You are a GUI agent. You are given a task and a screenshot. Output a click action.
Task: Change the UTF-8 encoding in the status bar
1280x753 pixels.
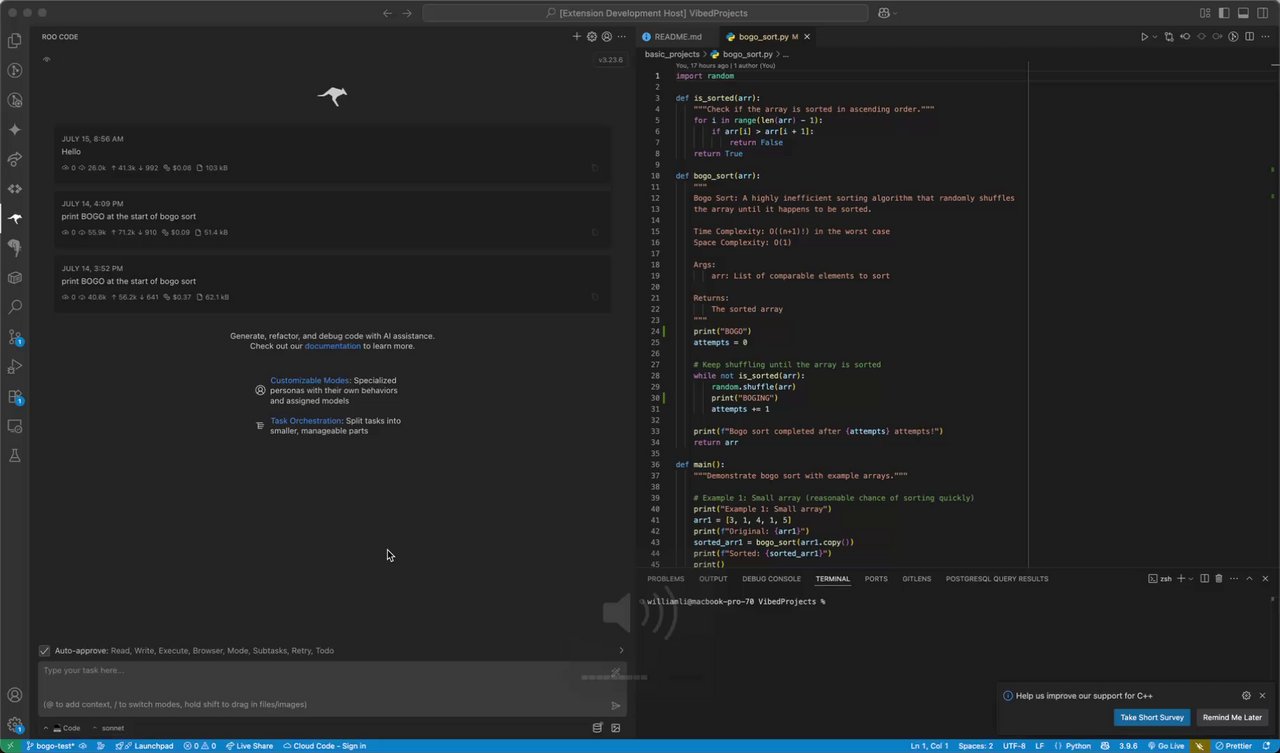(1014, 746)
